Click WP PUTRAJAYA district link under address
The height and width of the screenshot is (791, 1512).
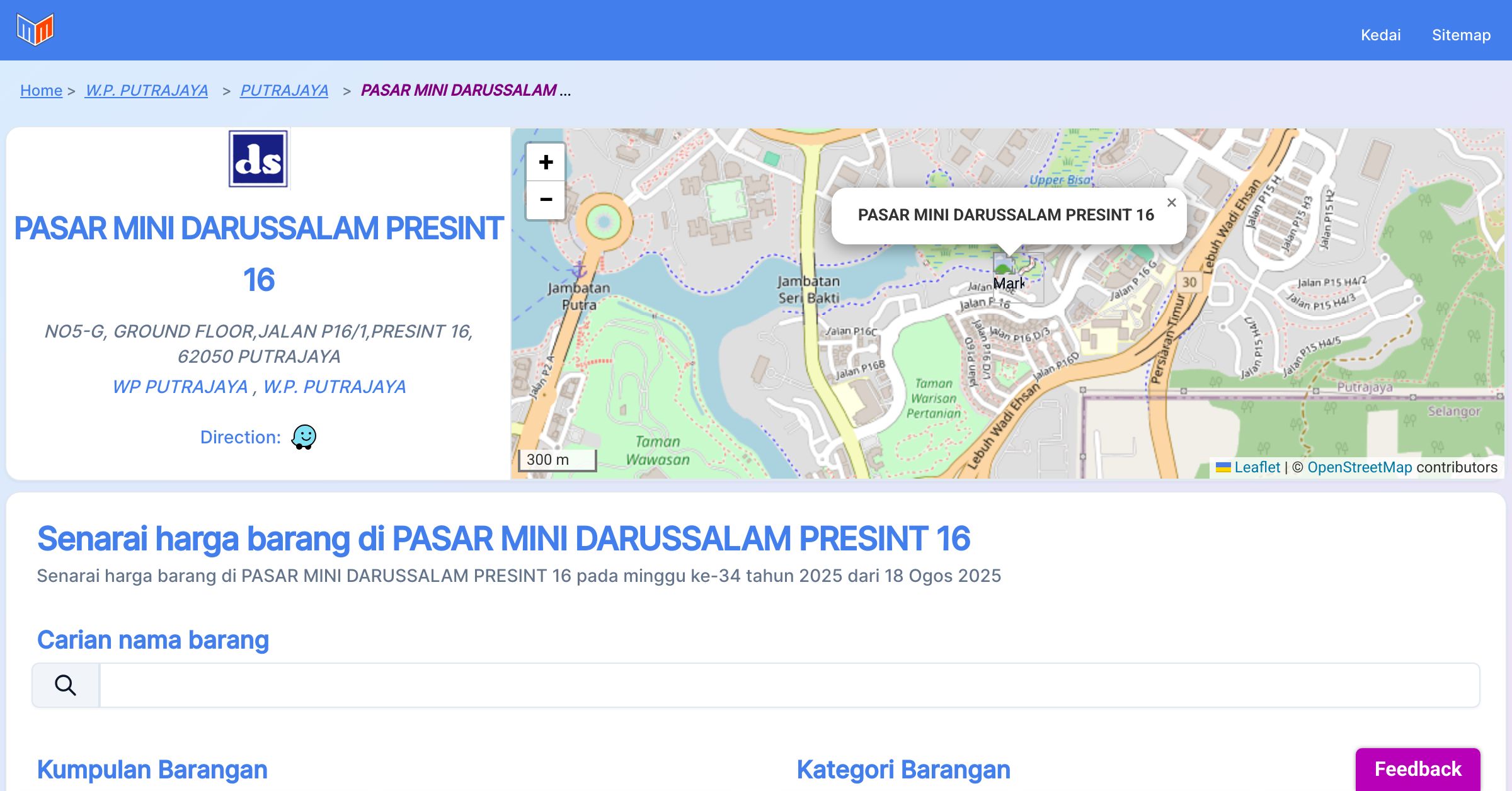(180, 387)
